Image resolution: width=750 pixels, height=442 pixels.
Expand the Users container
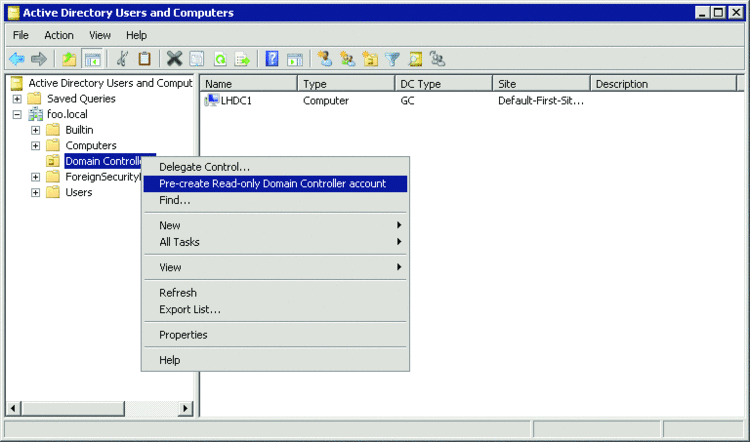[x=35, y=192]
